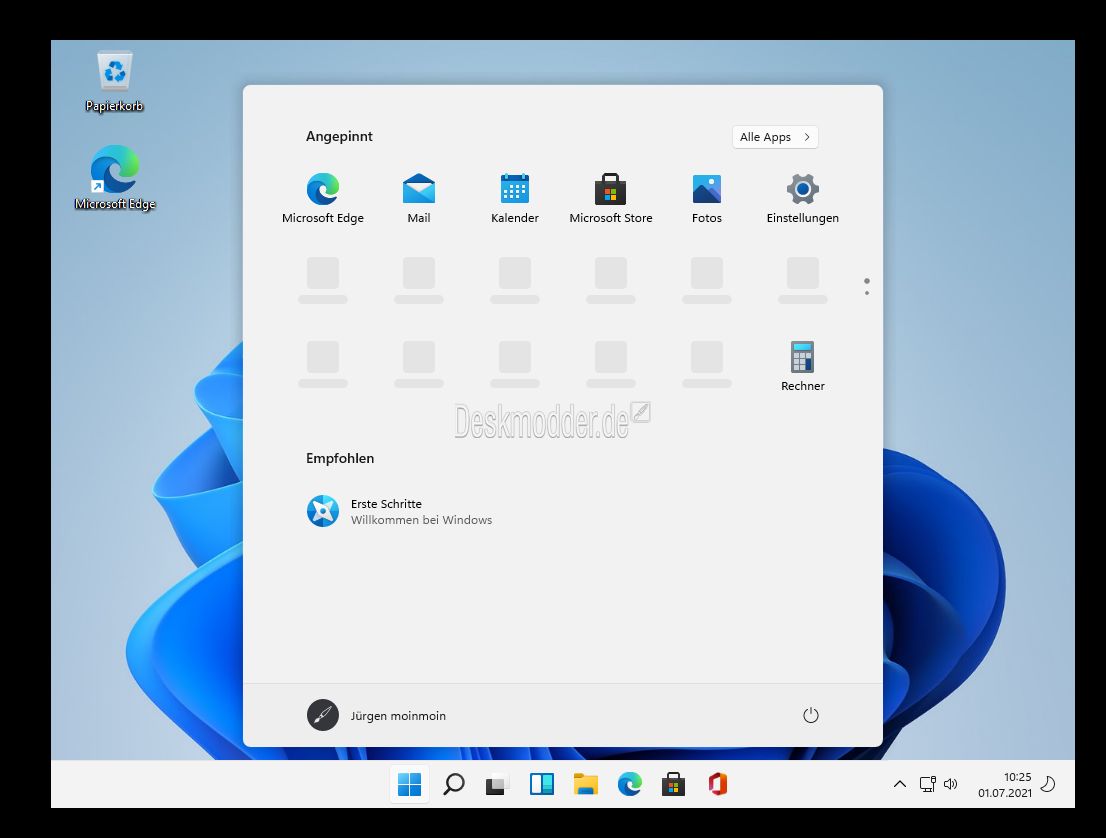Select the Papierkorb desktop icon

114,82
